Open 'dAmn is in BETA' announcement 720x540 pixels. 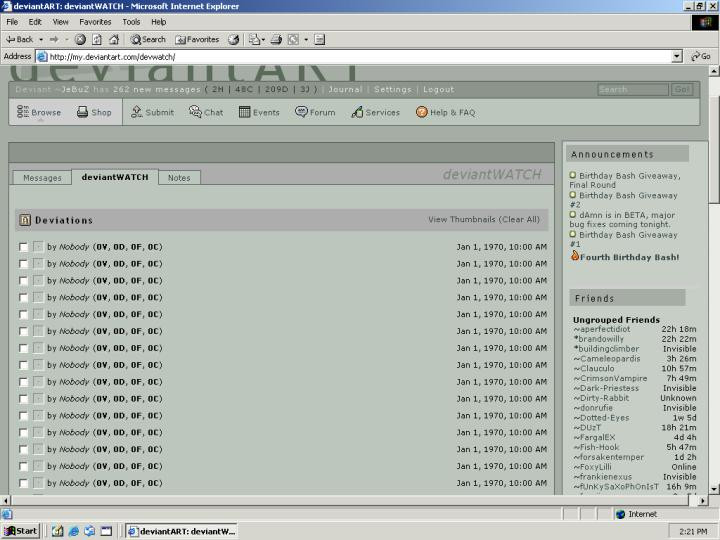coord(622,219)
